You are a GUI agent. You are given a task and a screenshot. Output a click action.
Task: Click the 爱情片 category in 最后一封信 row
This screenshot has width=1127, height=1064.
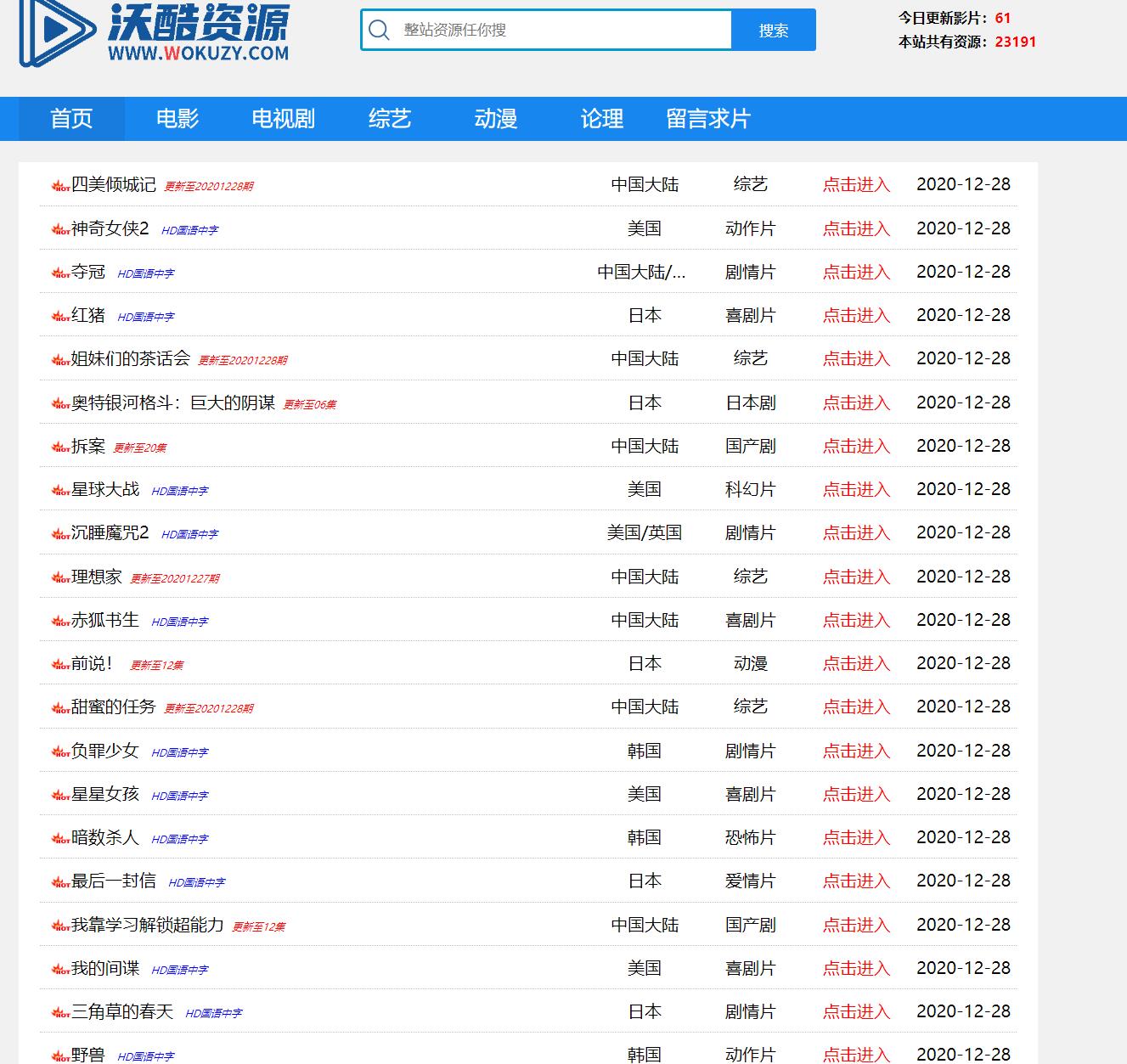tap(751, 881)
